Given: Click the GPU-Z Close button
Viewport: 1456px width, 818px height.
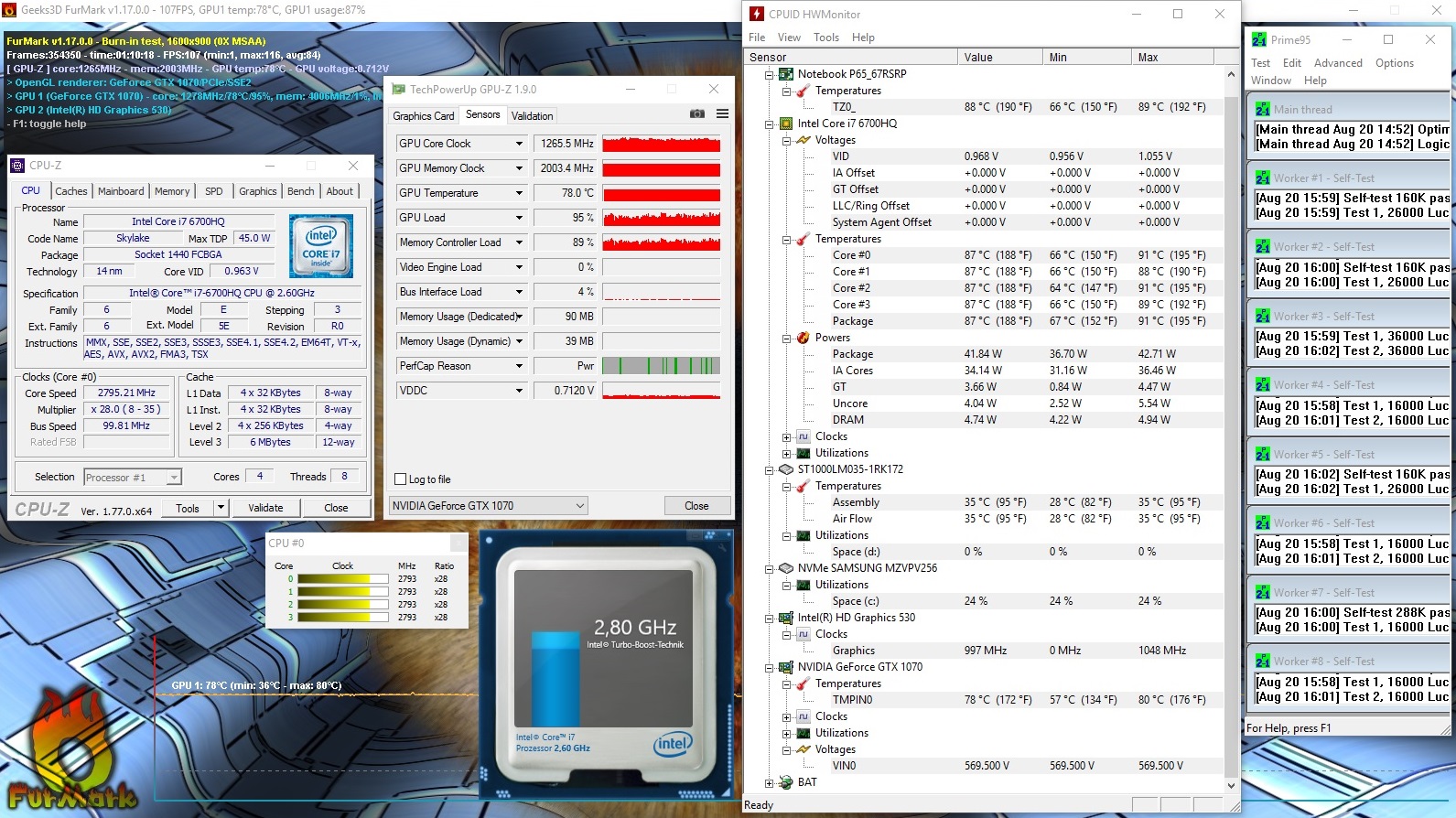Looking at the screenshot, I should pyautogui.click(x=696, y=506).
